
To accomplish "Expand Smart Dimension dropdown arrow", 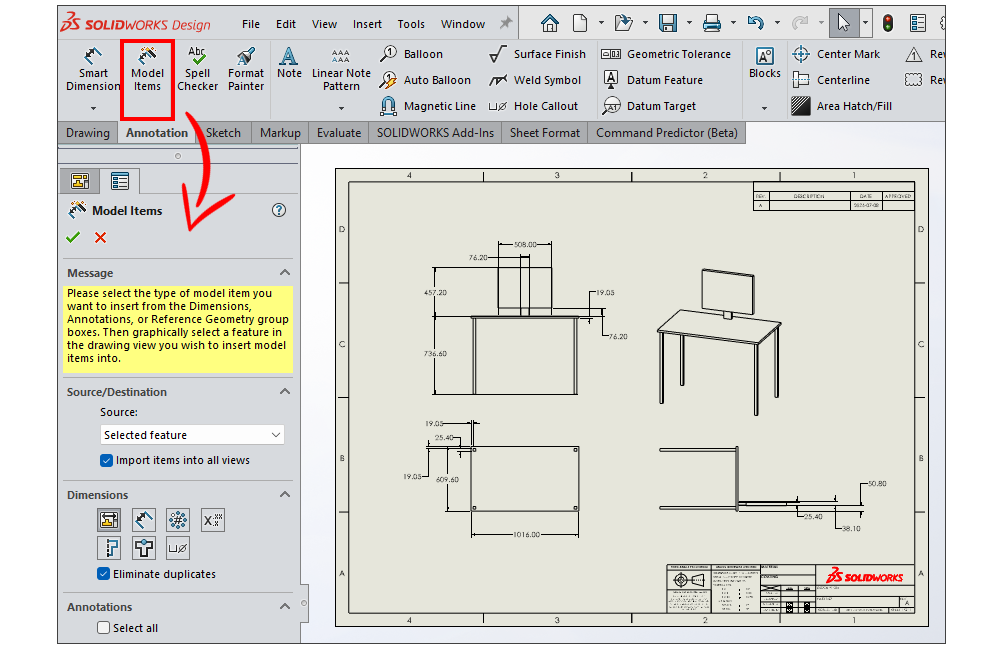I will point(93,108).
